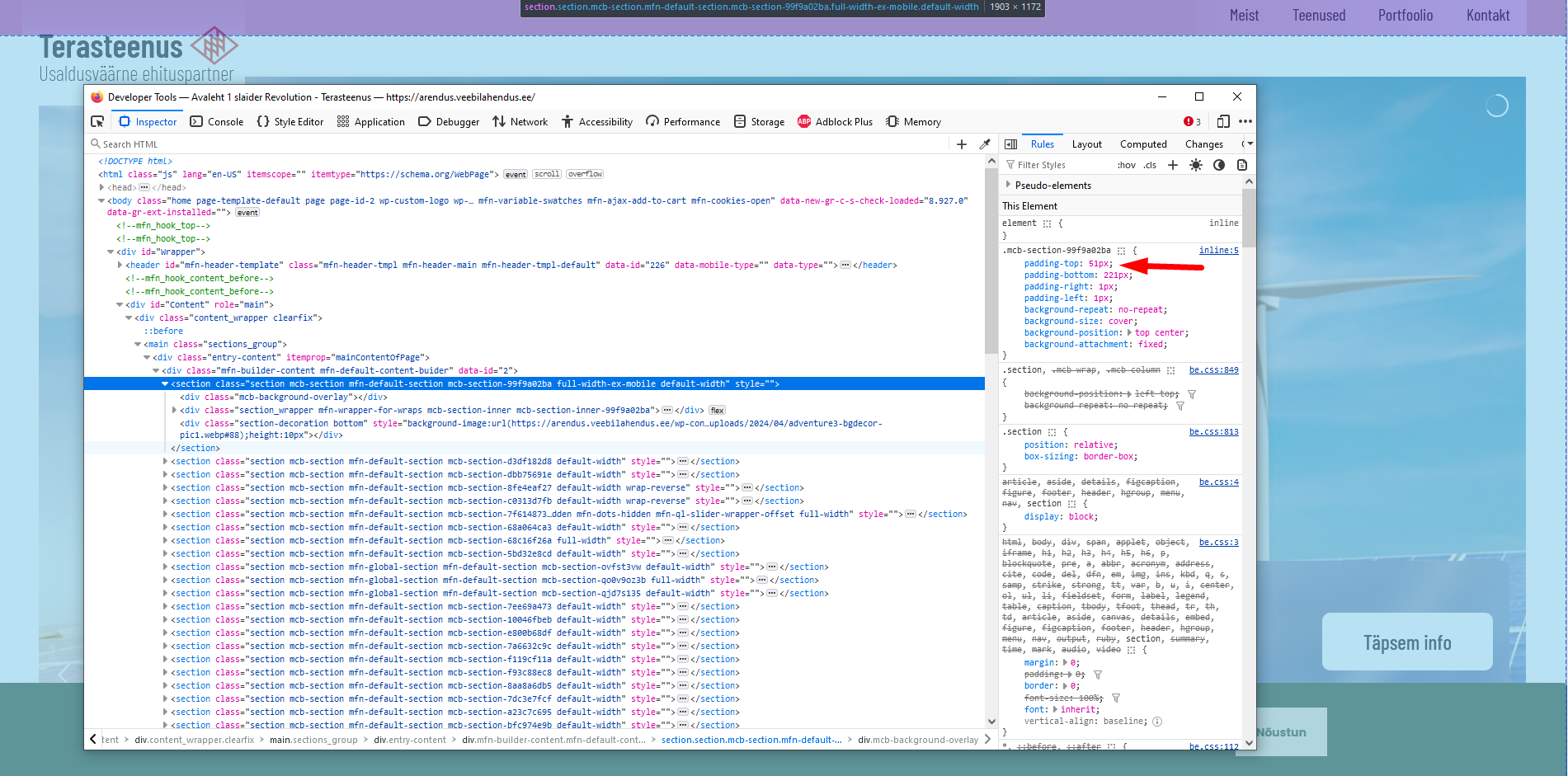Click the scroll badge on html element

tap(547, 174)
